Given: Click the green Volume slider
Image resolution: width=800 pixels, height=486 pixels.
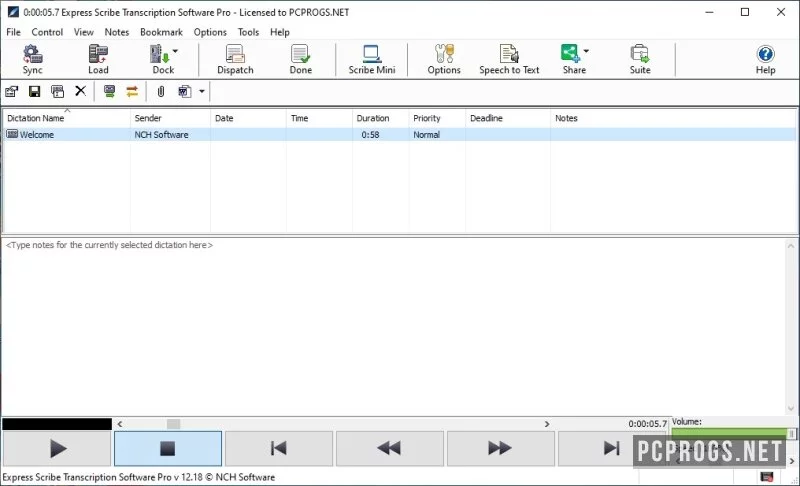Looking at the screenshot, I should 733,433.
